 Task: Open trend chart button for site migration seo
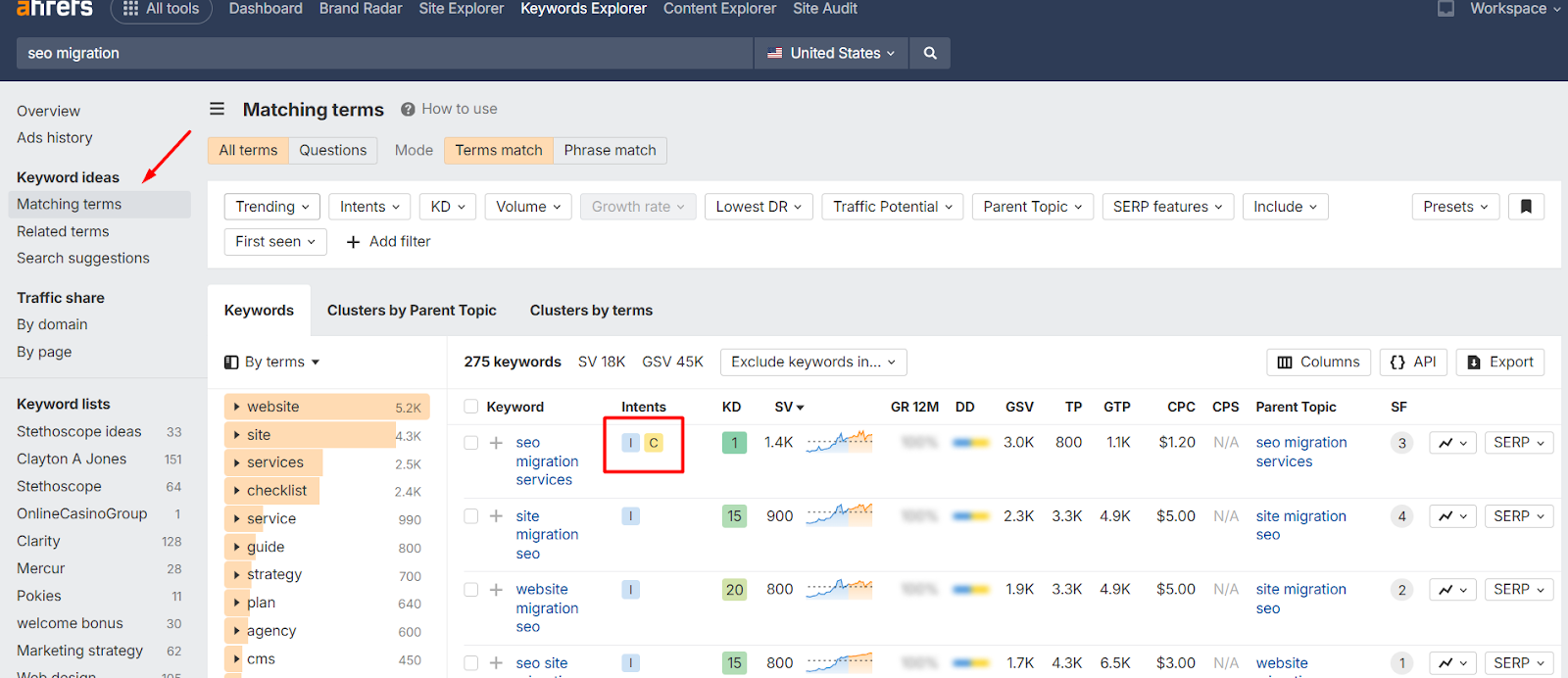(1452, 516)
